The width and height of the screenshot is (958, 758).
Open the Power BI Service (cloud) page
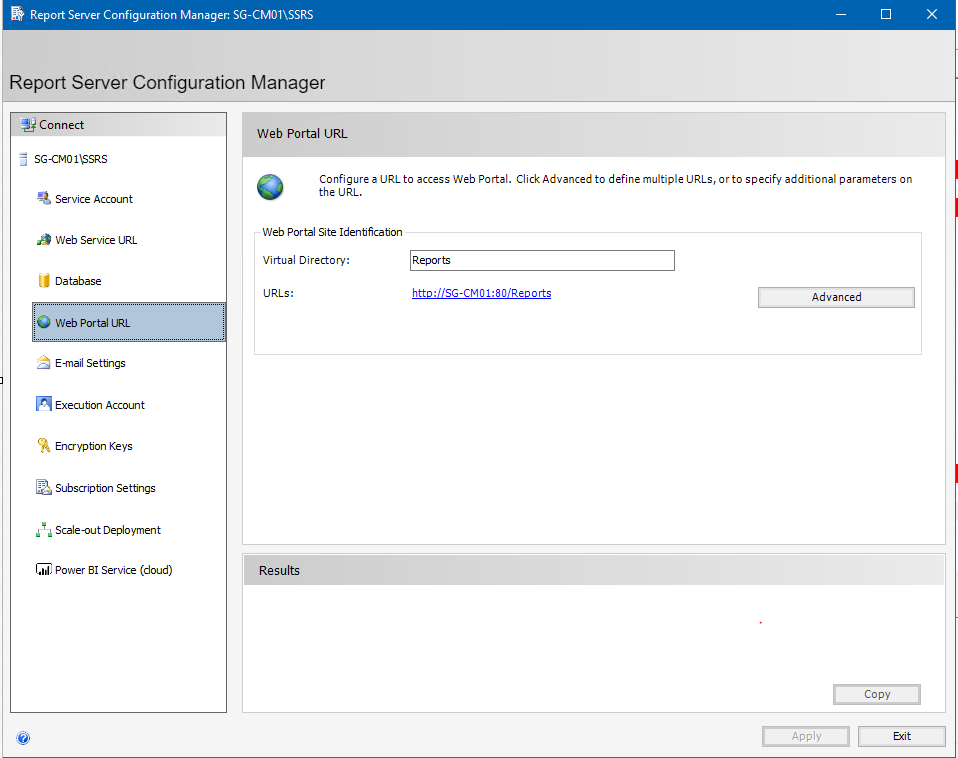[x=113, y=570]
